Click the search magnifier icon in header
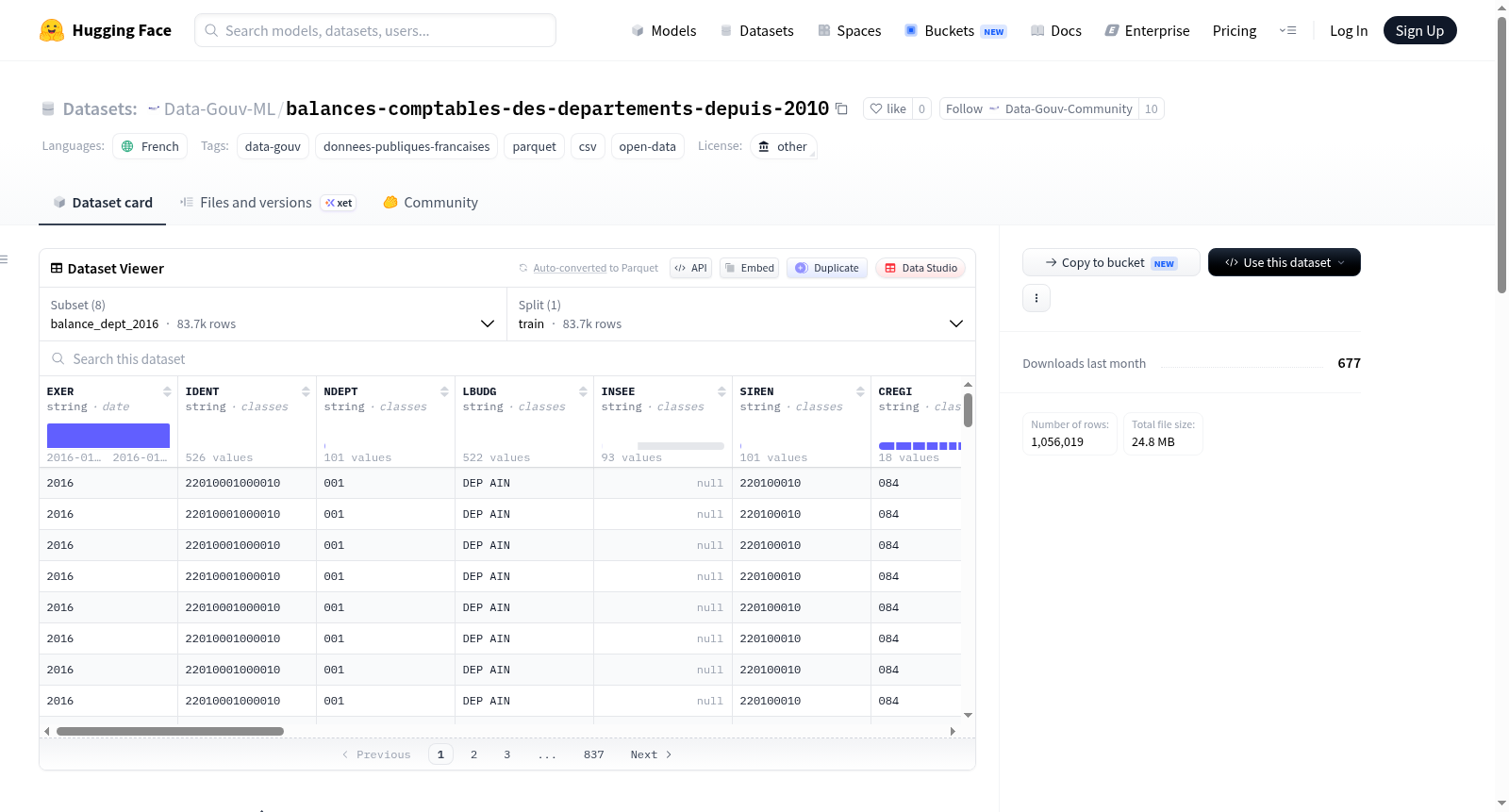Image resolution: width=1509 pixels, height=812 pixels. 211,30
